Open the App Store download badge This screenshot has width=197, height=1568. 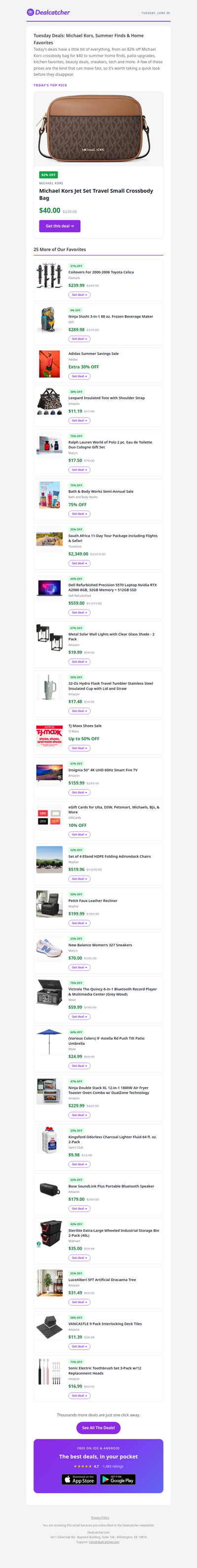tap(79, 1479)
